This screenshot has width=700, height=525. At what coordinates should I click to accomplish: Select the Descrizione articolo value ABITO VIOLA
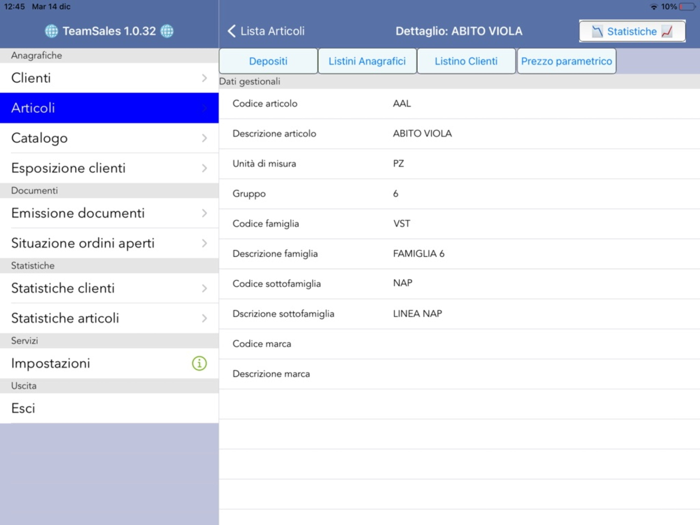(422, 133)
